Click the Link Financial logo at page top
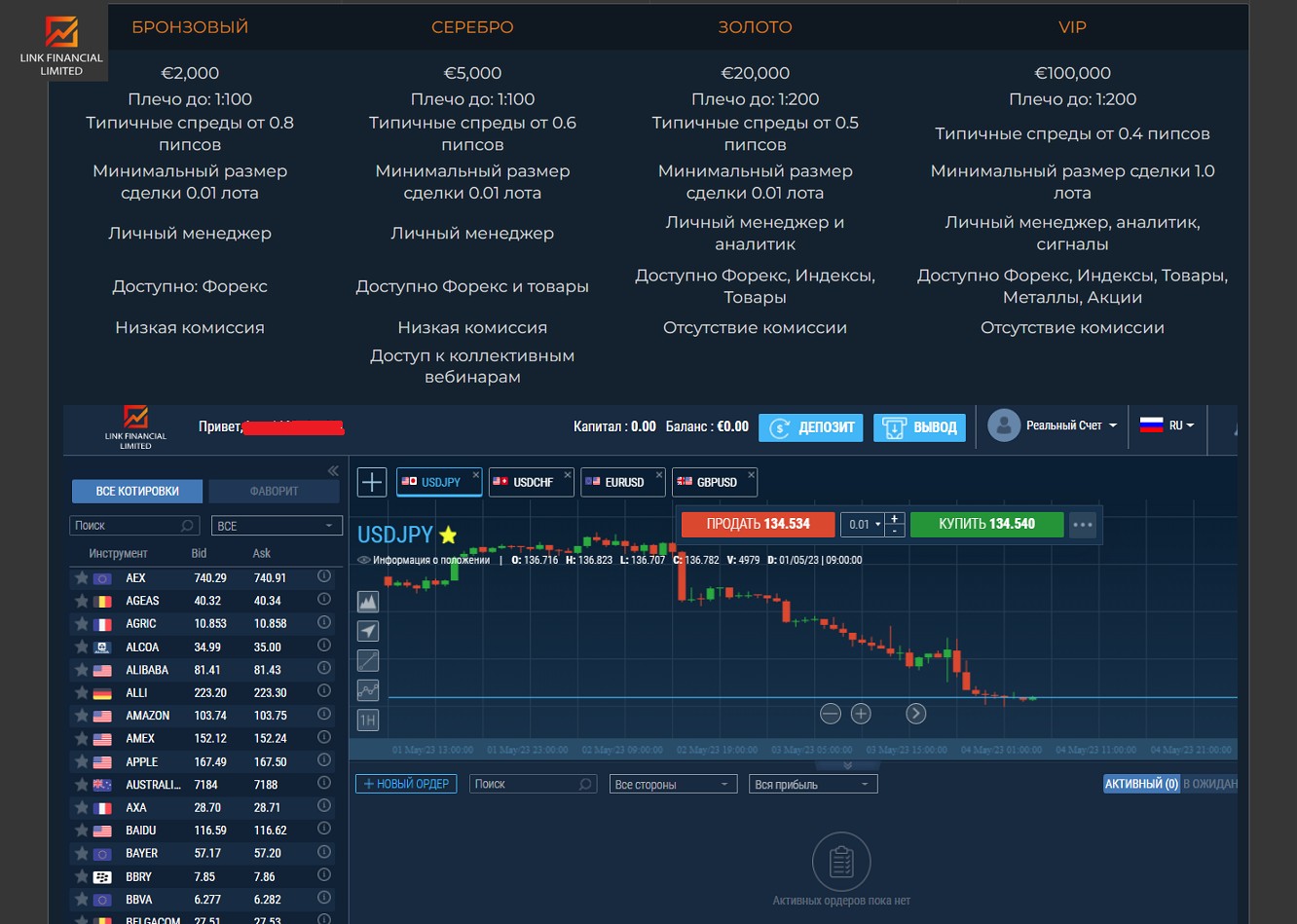This screenshot has height=924, width=1297. 61,45
